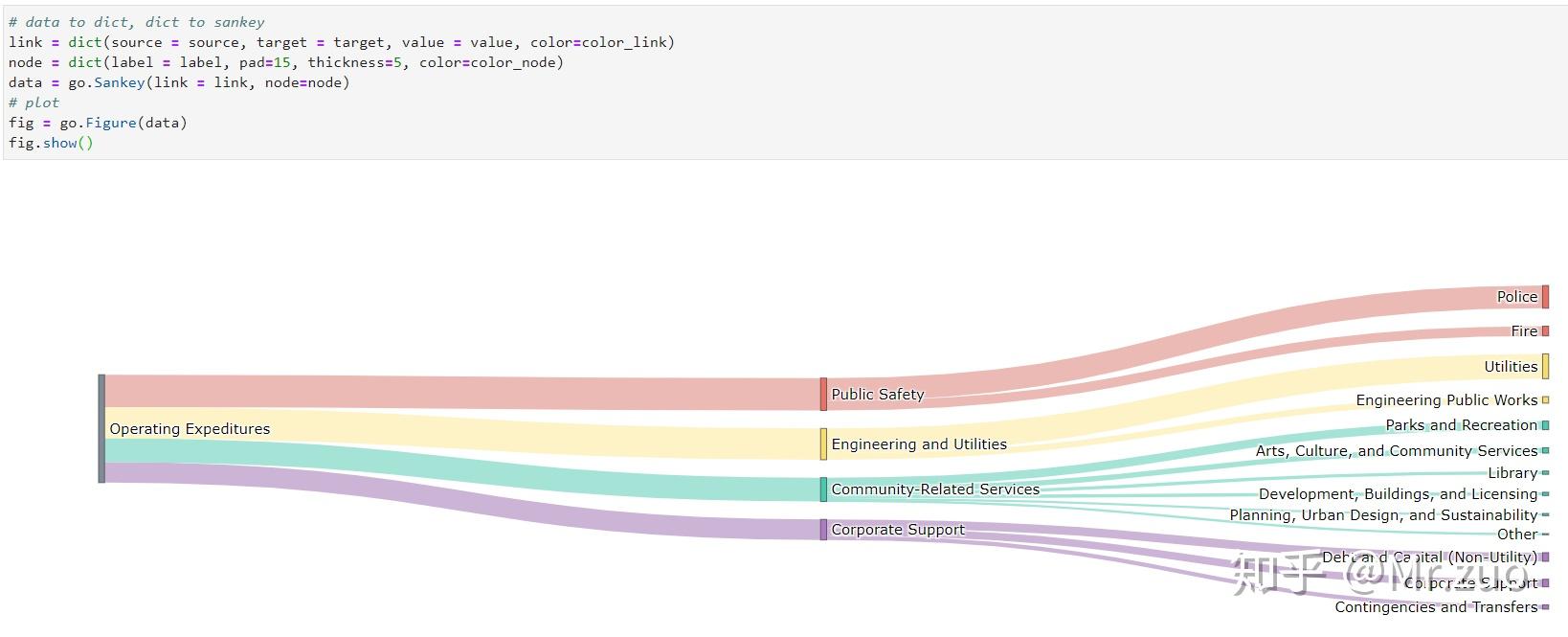Place cursor on the fig.show() code line
Screen dimensions: 1568x637
click(x=51, y=143)
